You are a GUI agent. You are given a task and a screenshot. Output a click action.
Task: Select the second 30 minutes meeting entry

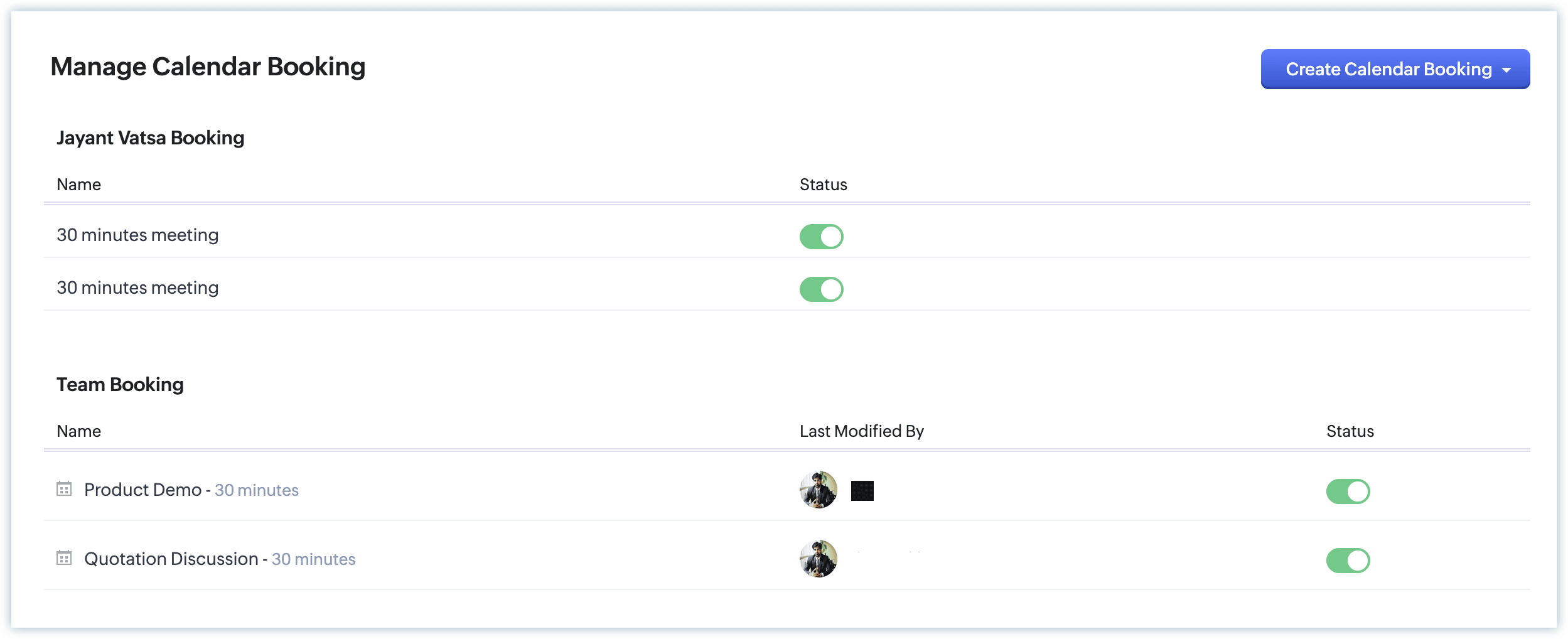point(137,287)
